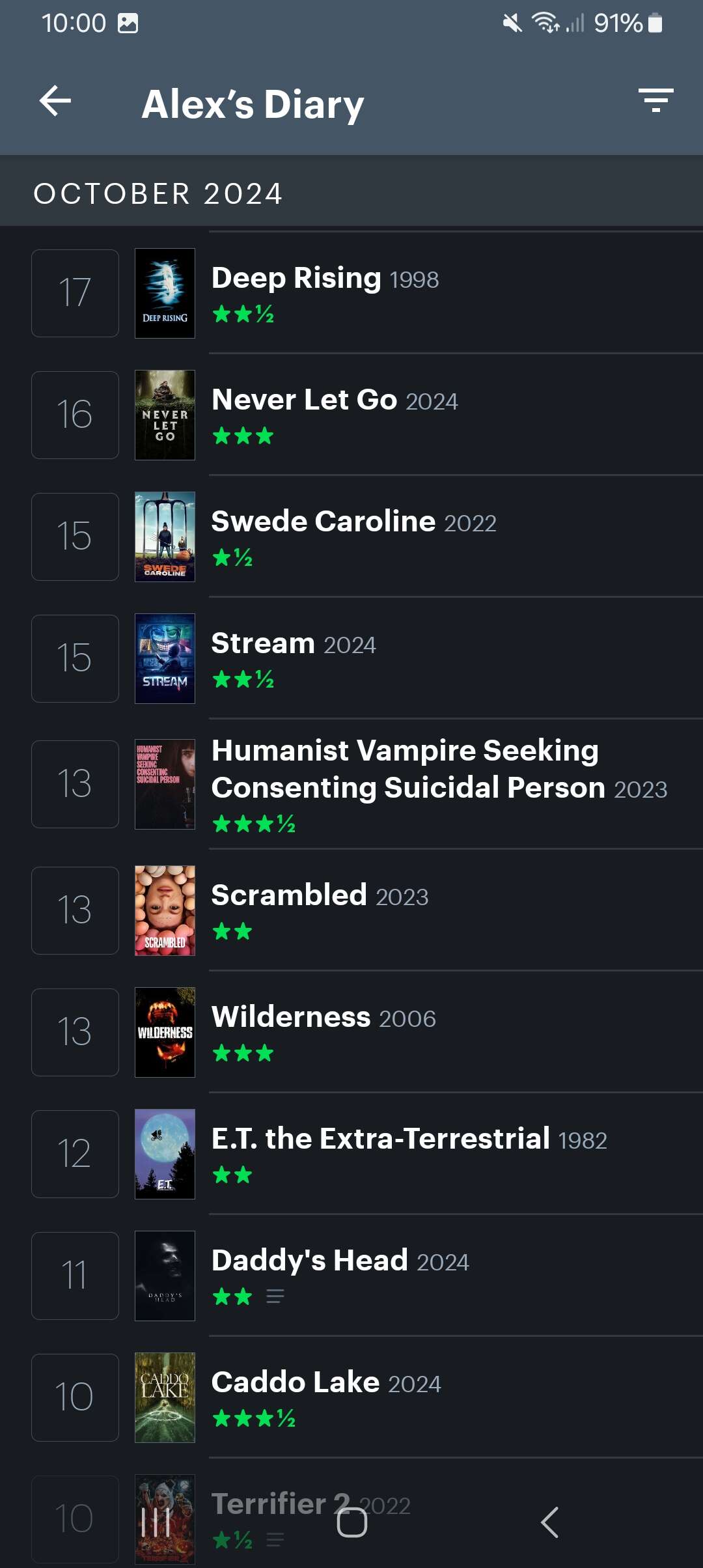The height and width of the screenshot is (1568, 703).
Task: Open Humanist Vampire Seeking Consenting Suicidal Person entry
Action: [405, 769]
